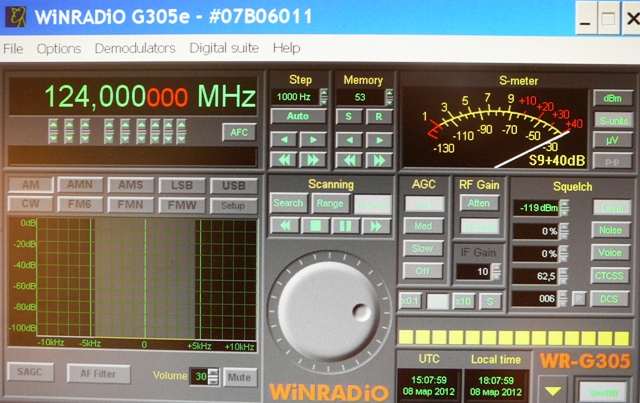Step frequency up with Step single right arrow
640x403 pixels.
pyautogui.click(x=313, y=140)
